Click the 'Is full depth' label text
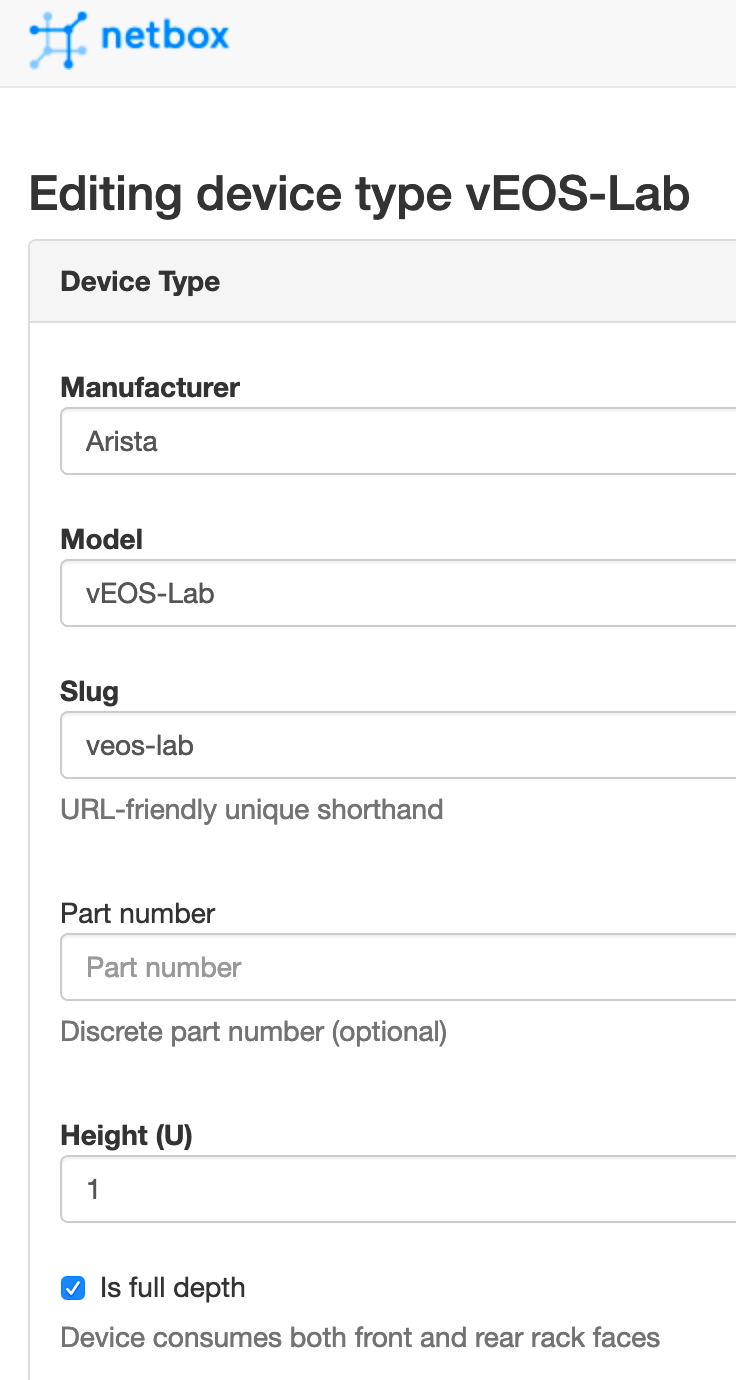Image resolution: width=736 pixels, height=1380 pixels. (172, 1288)
